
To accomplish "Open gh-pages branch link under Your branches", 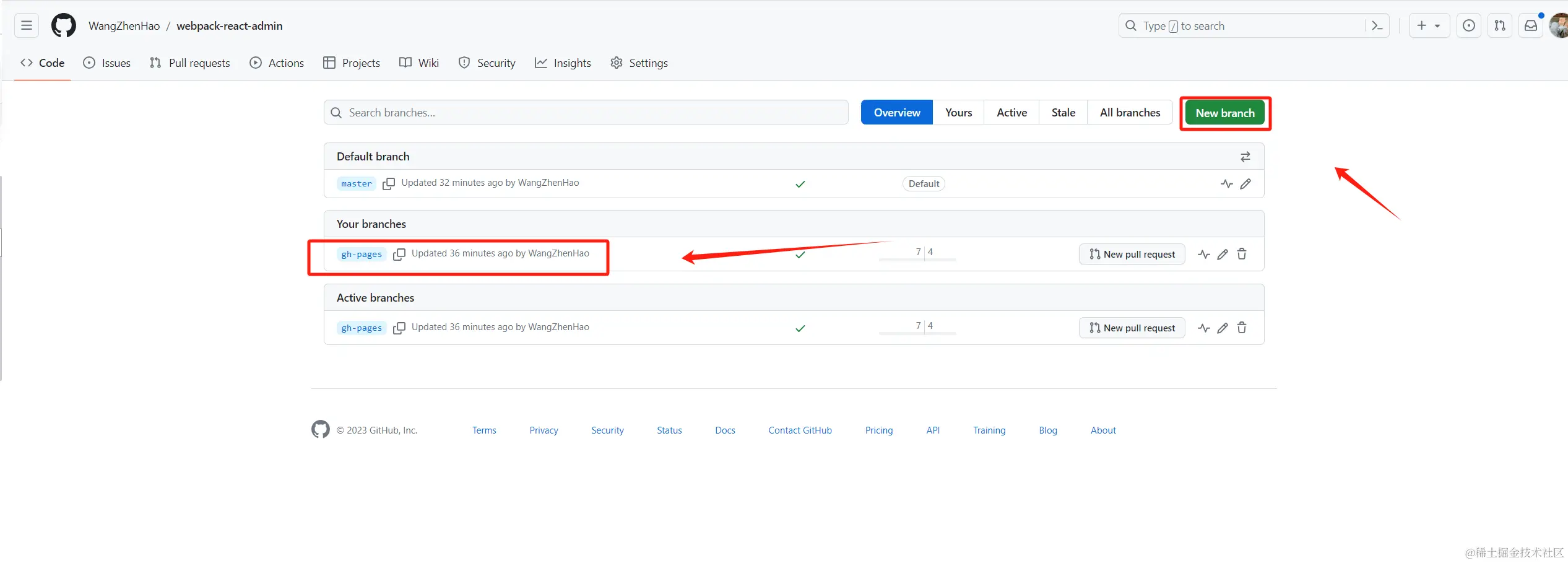I will tap(362, 255).
